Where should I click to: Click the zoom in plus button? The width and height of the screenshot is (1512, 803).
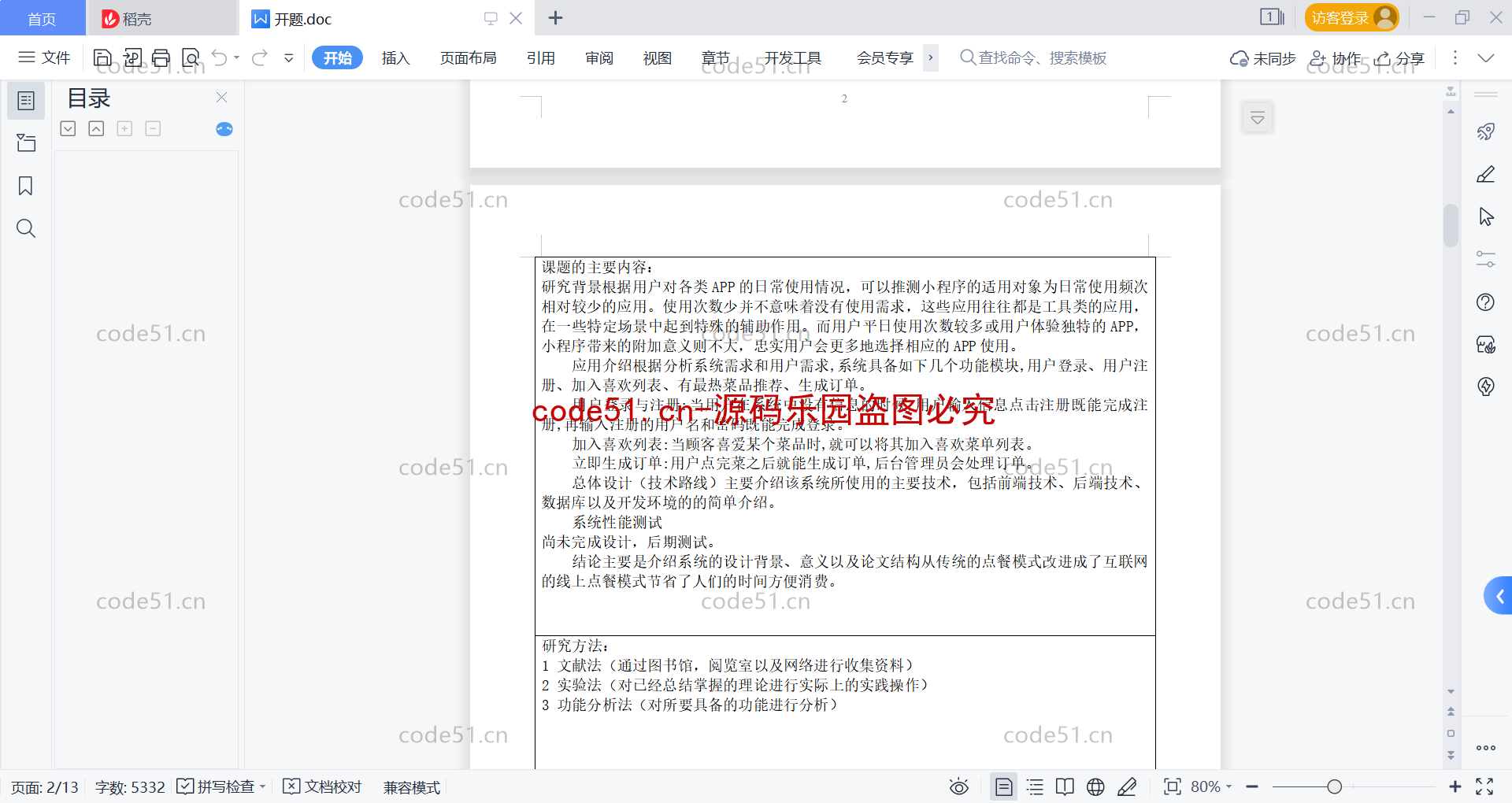point(1455,786)
